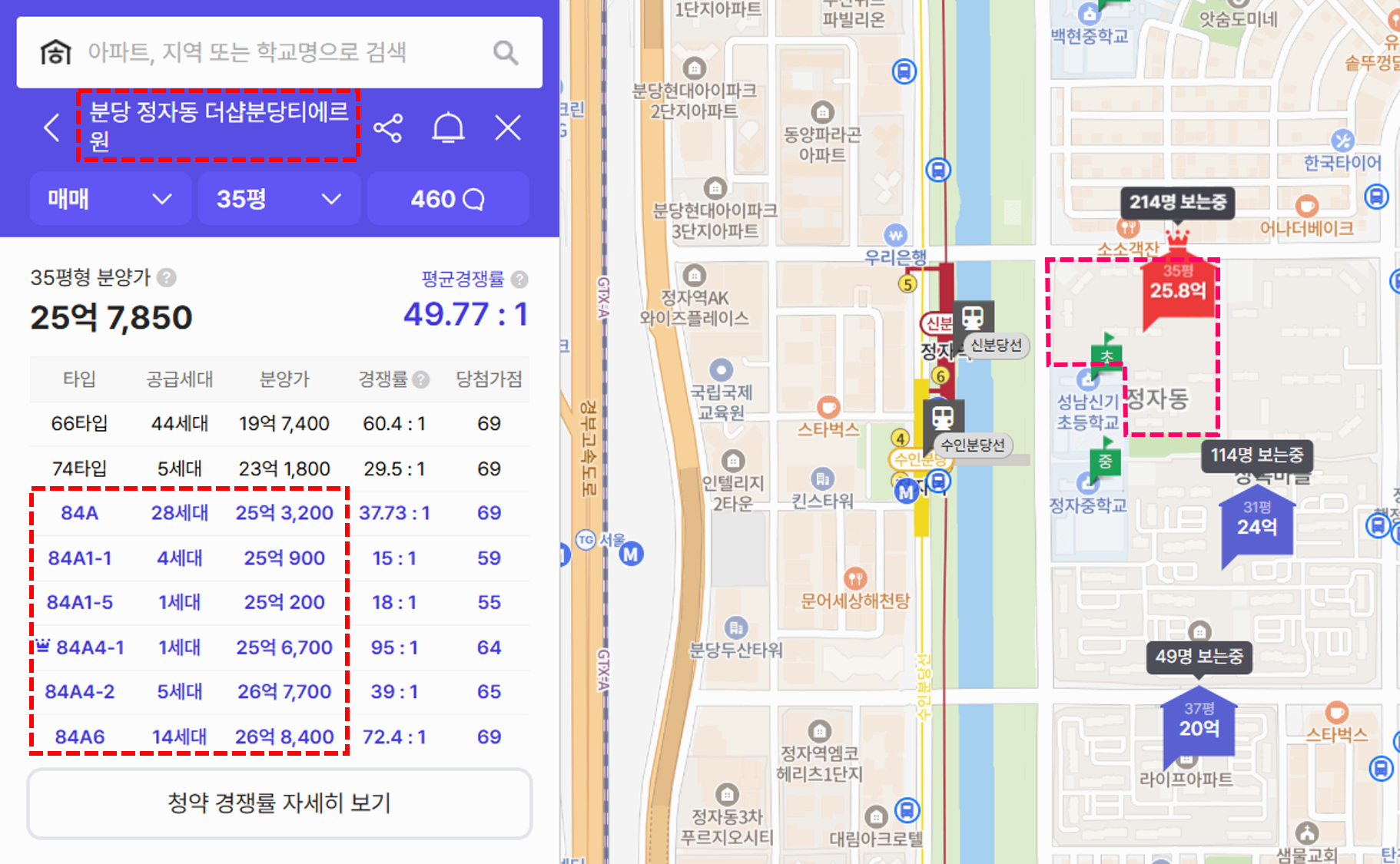The height and width of the screenshot is (864, 1400).
Task: Click the crown icon above the 25.8억 marker
Action: tap(1177, 238)
